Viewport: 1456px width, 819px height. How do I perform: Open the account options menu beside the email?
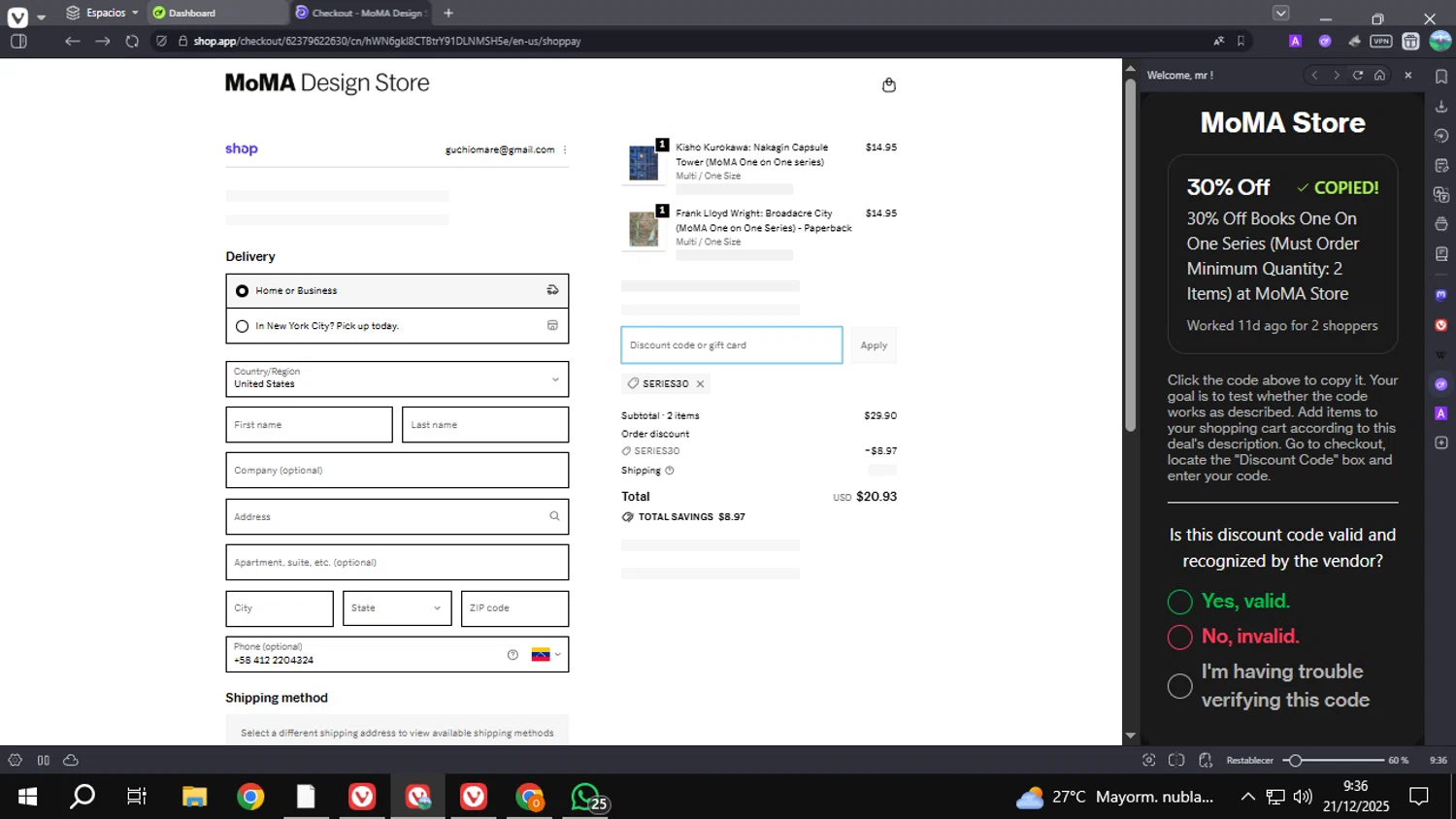click(565, 149)
